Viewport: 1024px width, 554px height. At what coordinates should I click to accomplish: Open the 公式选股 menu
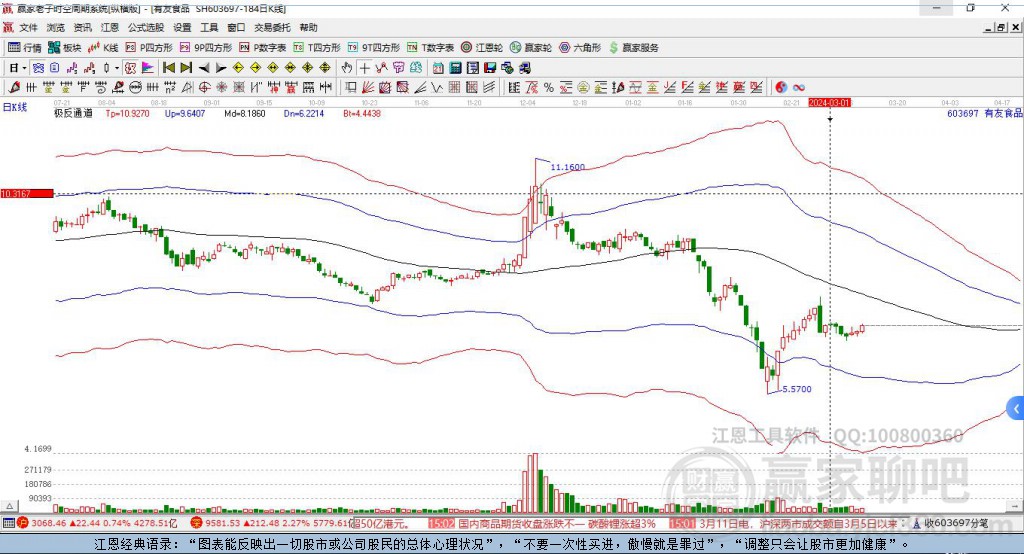tap(146, 27)
